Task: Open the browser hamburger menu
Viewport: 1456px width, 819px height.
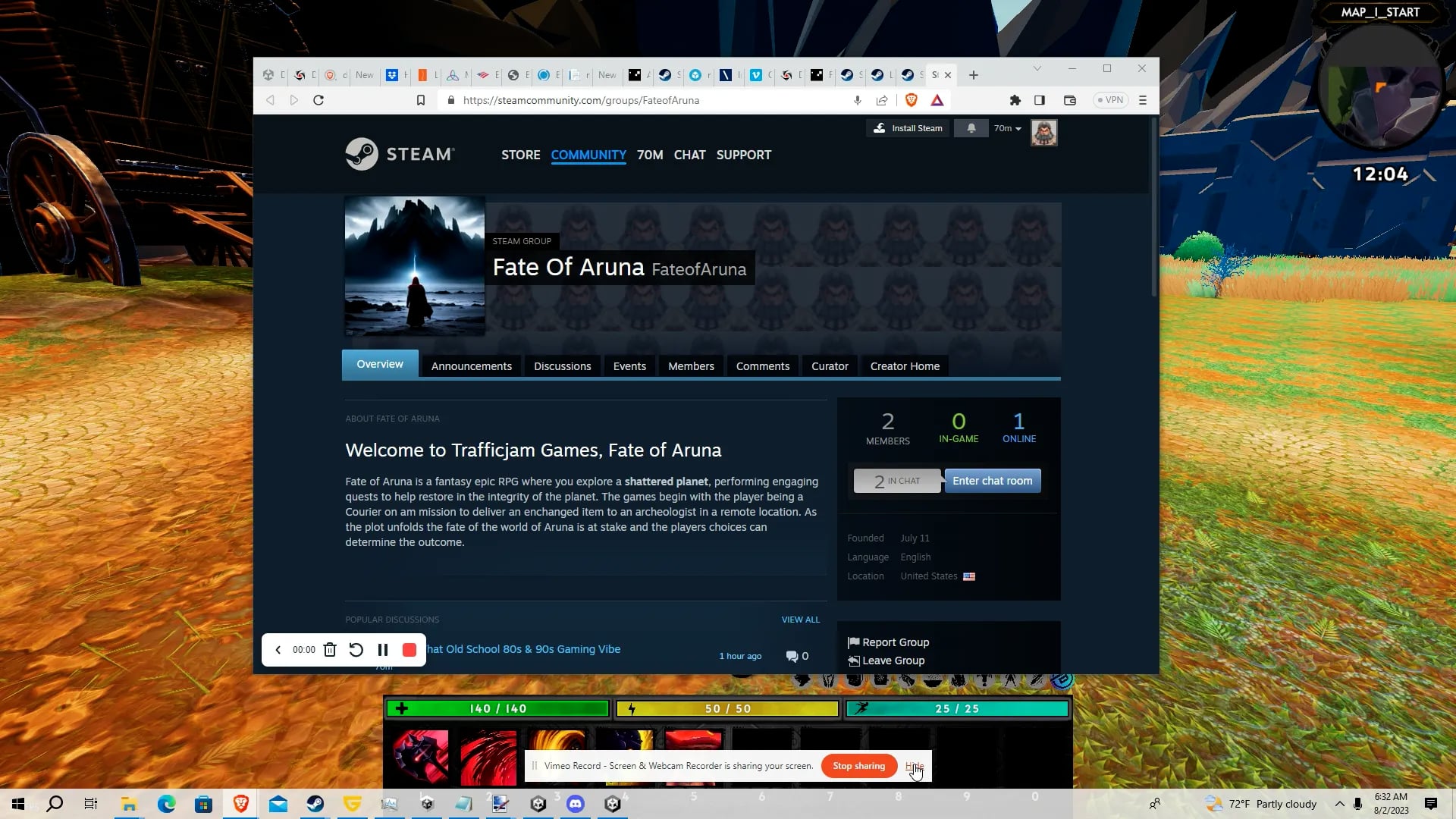Action: pyautogui.click(x=1142, y=99)
